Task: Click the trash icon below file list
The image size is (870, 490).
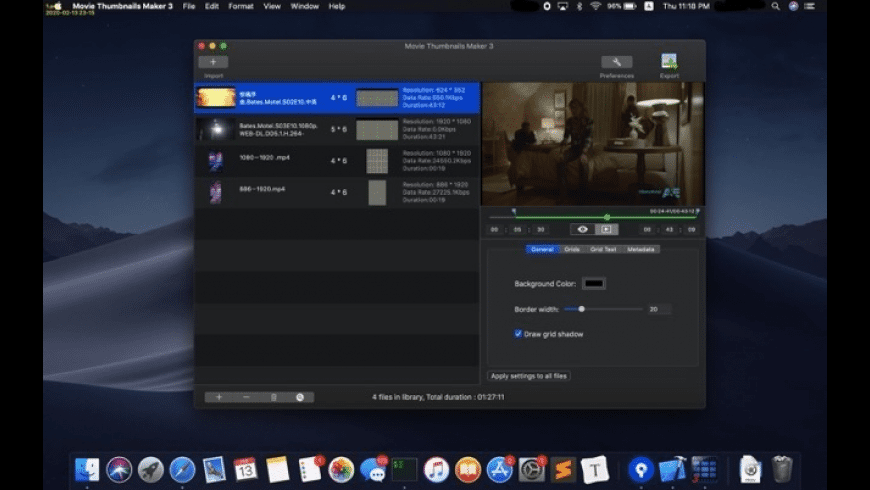Action: coord(273,397)
